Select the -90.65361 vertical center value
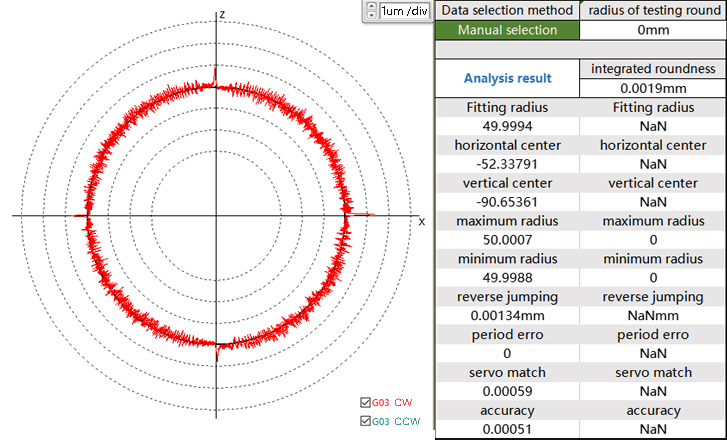Image resolution: width=727 pixels, height=440 pixels. pyautogui.click(x=507, y=202)
